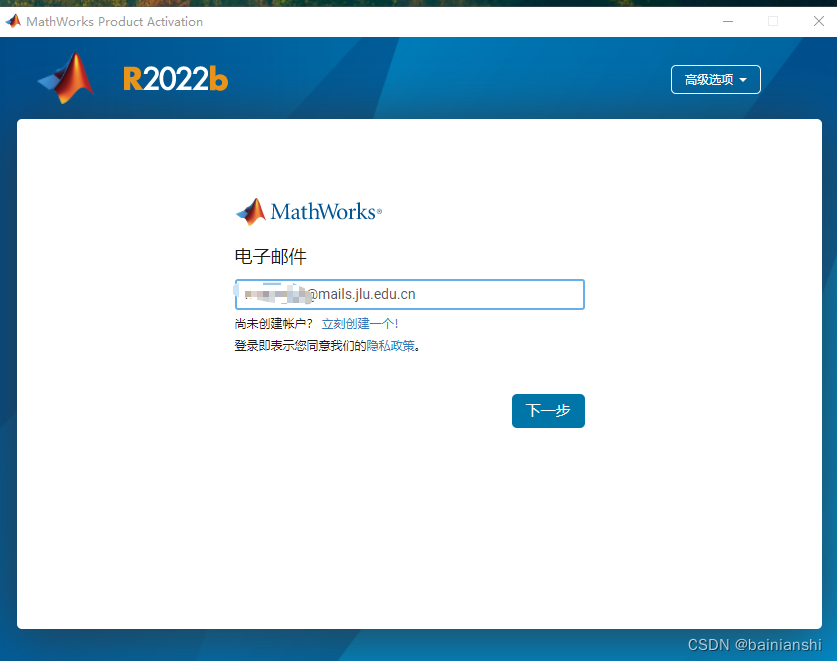Click the R2022b release label
Screen dimensions: 837x661
176,80
